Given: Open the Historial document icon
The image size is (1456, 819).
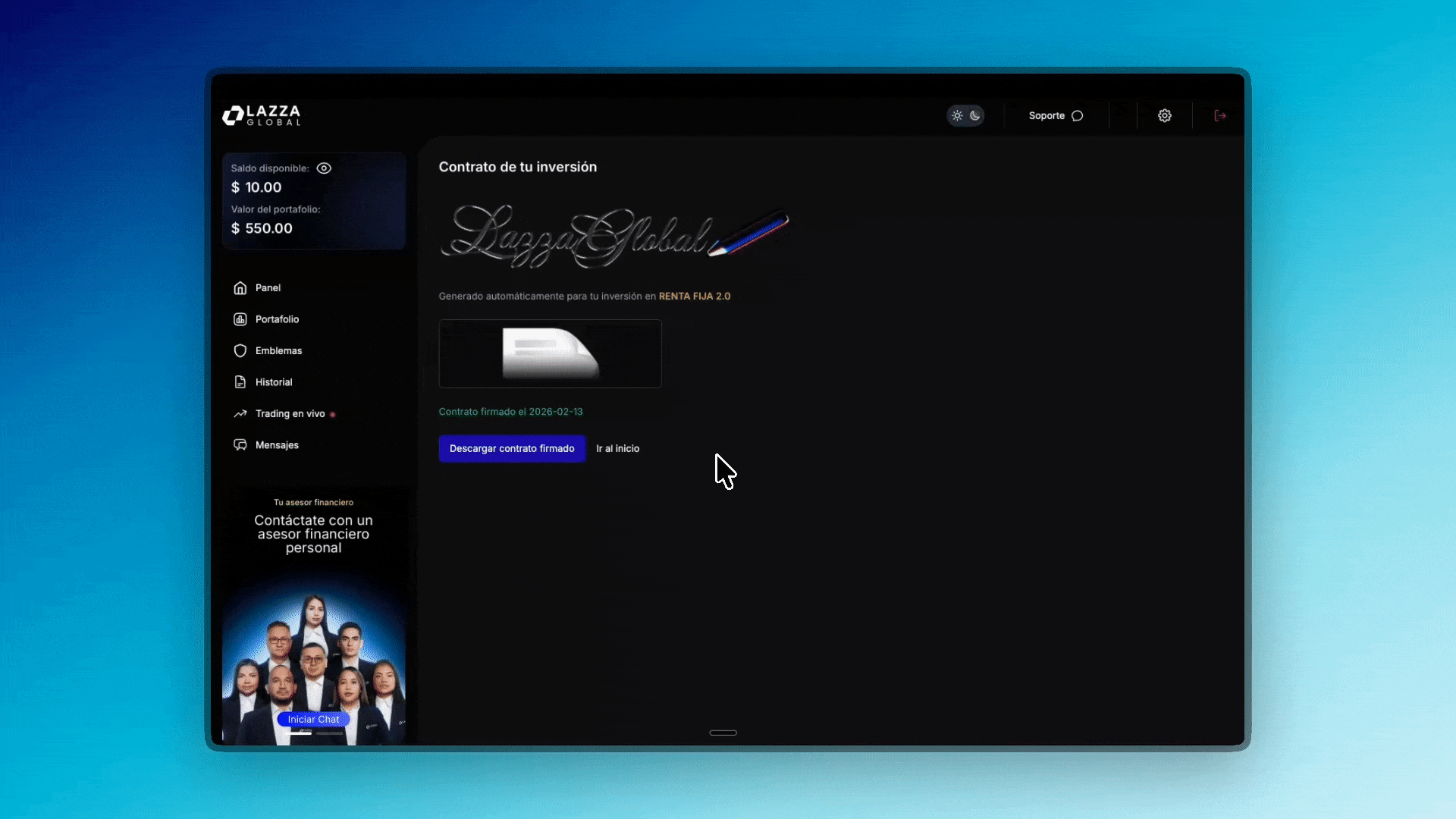Looking at the screenshot, I should coord(240,382).
